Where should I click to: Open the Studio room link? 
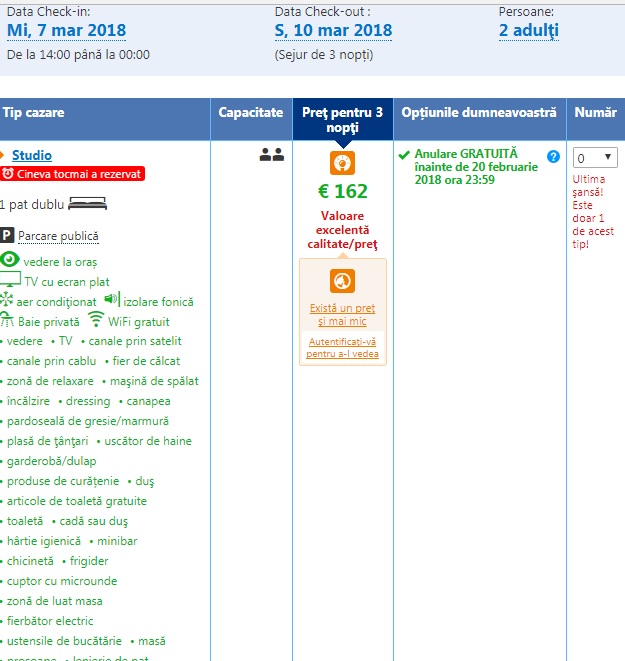tap(32, 155)
